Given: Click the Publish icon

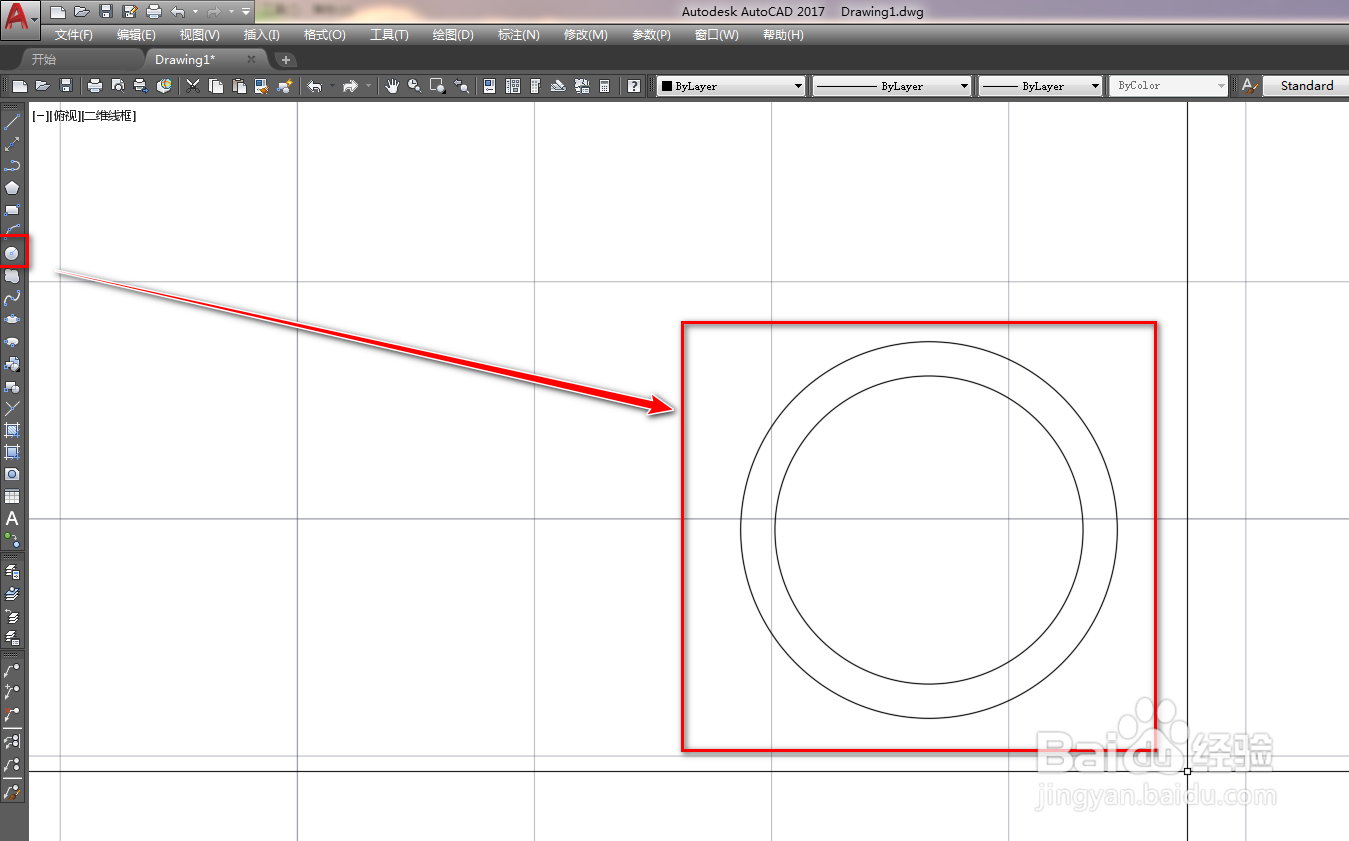Looking at the screenshot, I should coord(141,86).
